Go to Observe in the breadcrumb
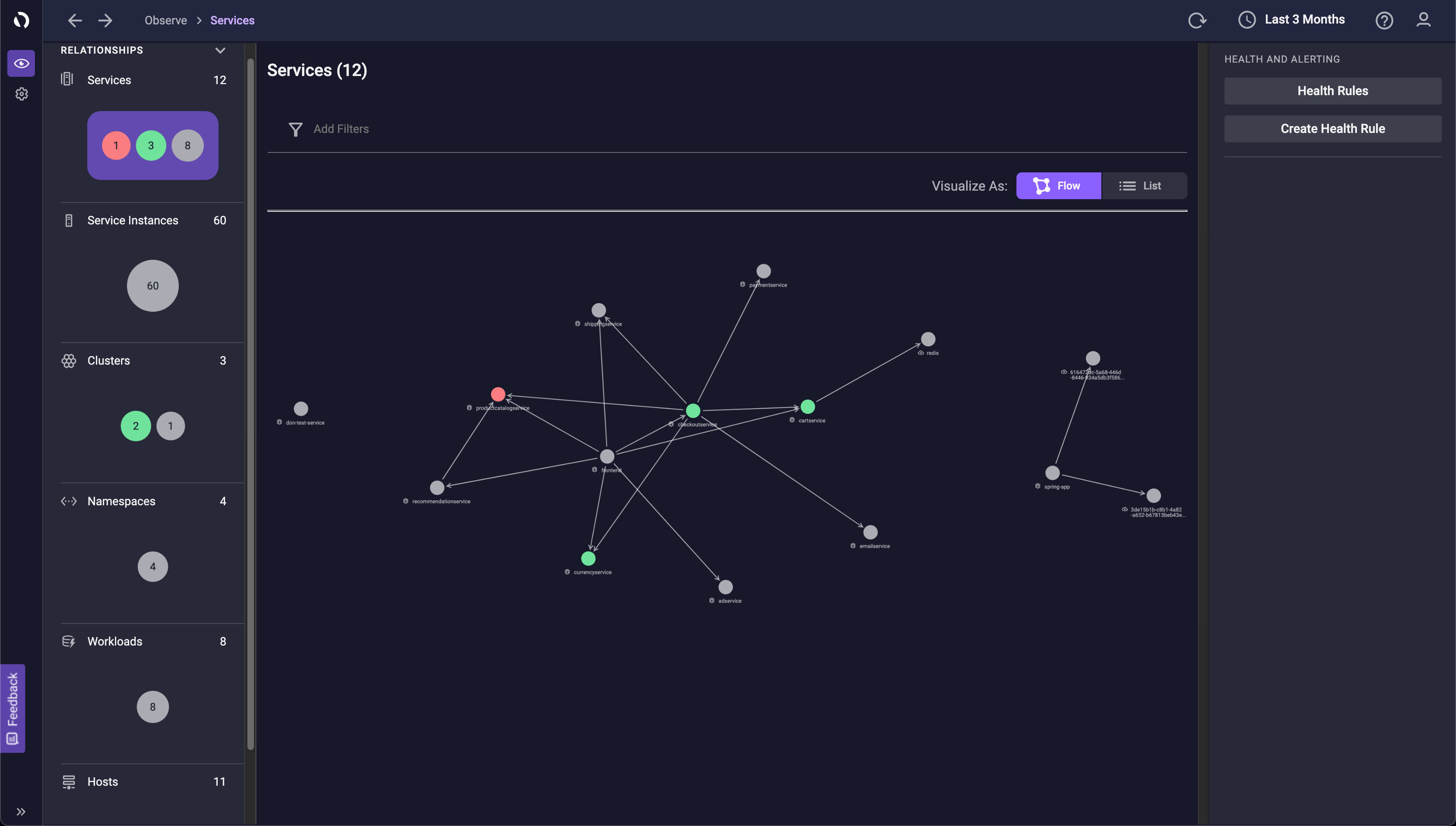 point(166,20)
